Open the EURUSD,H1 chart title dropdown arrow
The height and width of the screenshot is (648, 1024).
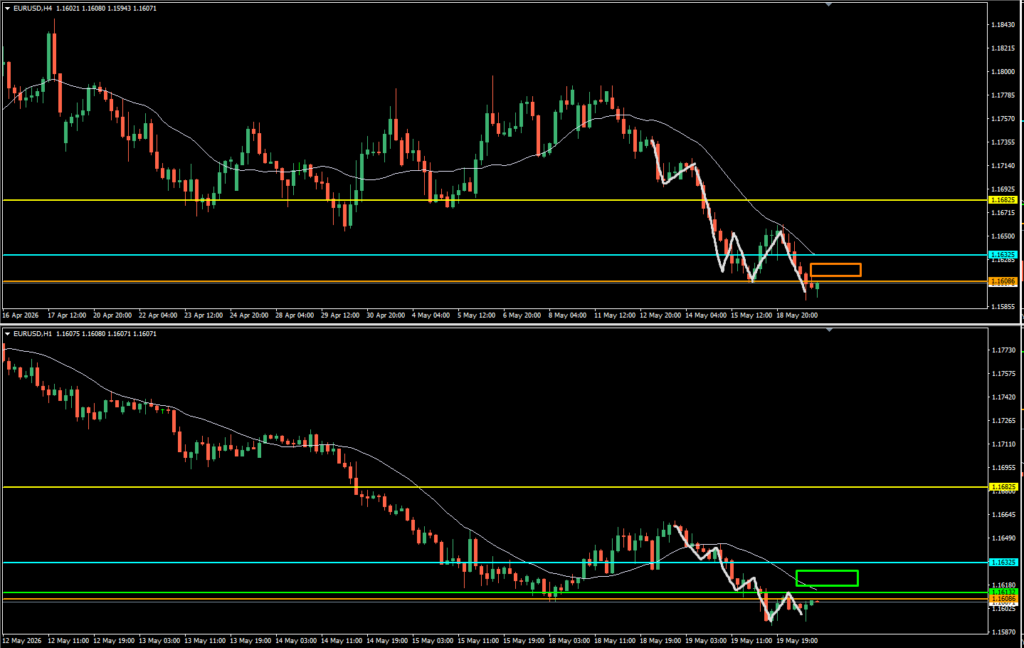point(8,334)
